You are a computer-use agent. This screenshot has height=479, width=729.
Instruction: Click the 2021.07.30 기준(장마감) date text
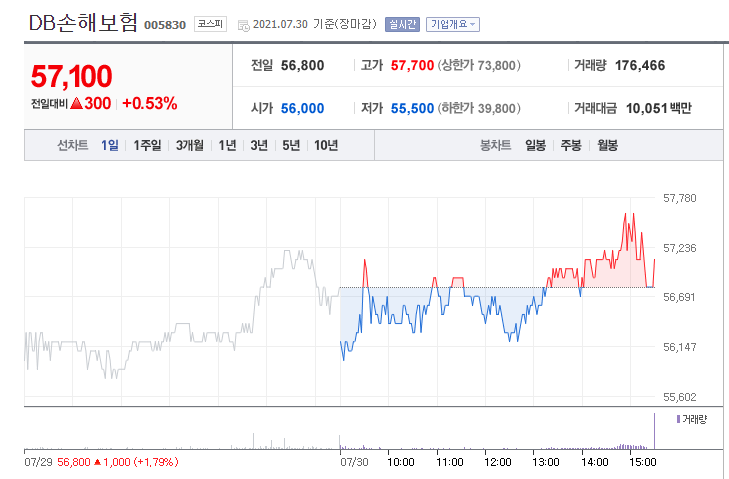315,24
